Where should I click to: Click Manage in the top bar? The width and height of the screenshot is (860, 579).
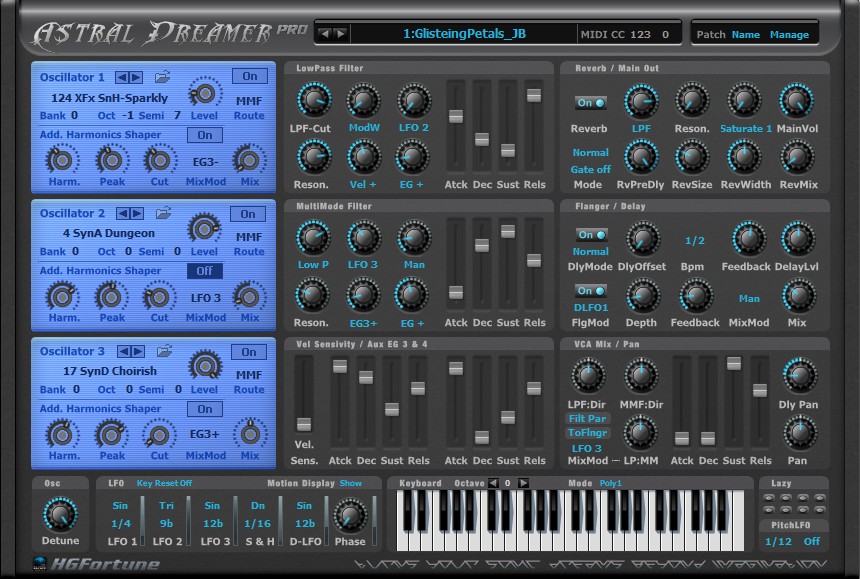coord(790,33)
